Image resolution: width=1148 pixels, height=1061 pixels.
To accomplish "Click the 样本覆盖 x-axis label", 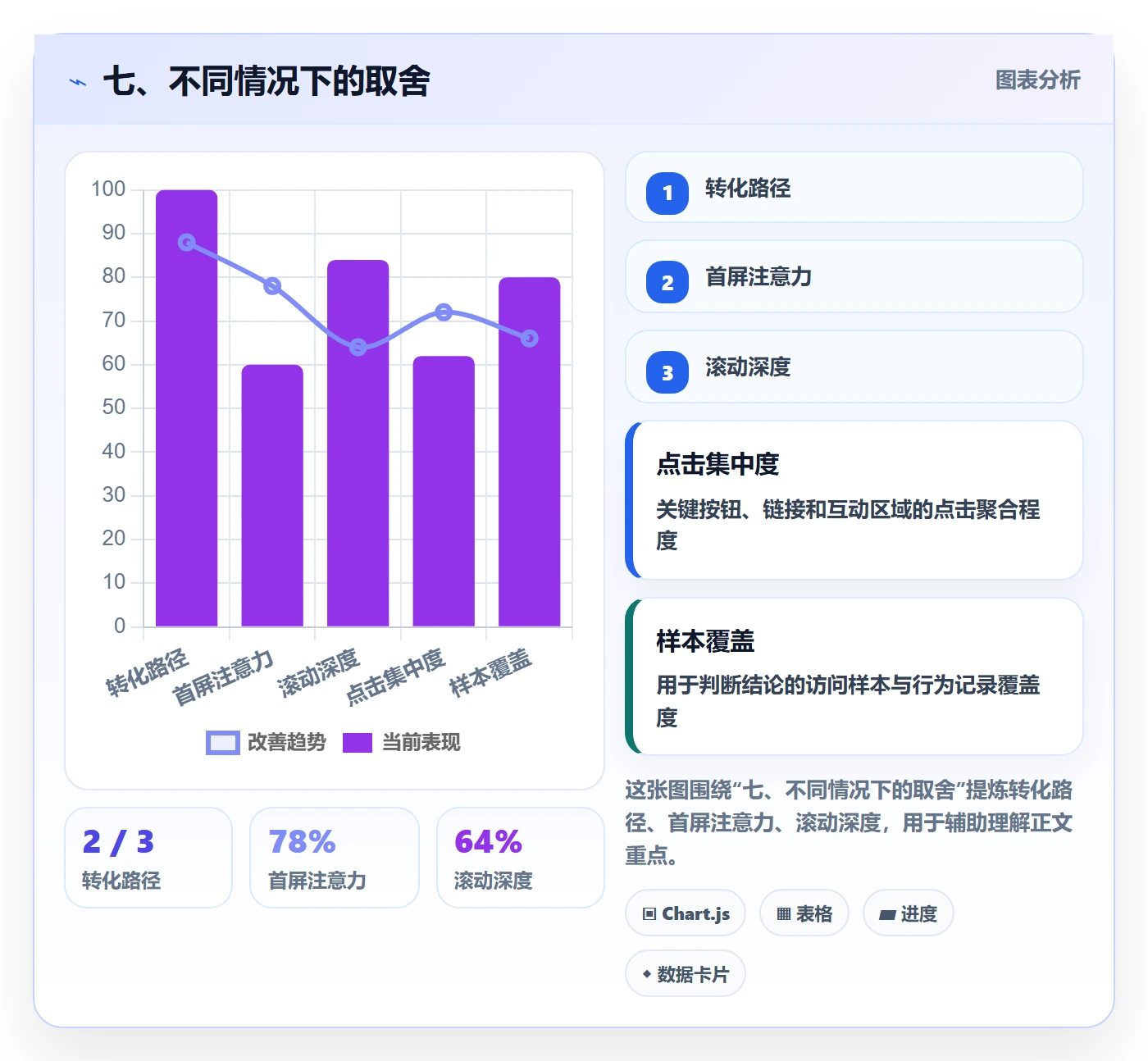I will (x=492, y=672).
